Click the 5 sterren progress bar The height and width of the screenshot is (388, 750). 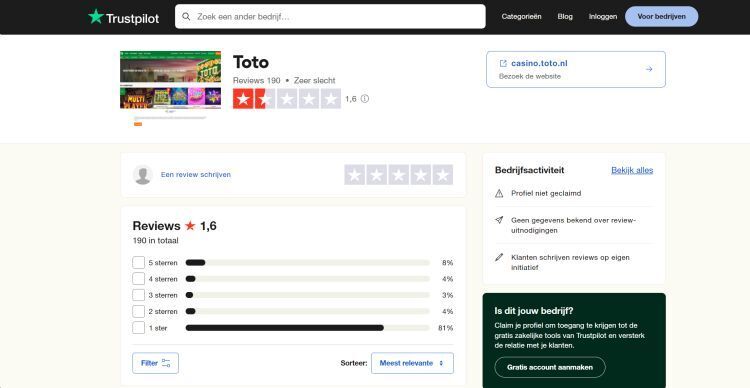pos(308,263)
